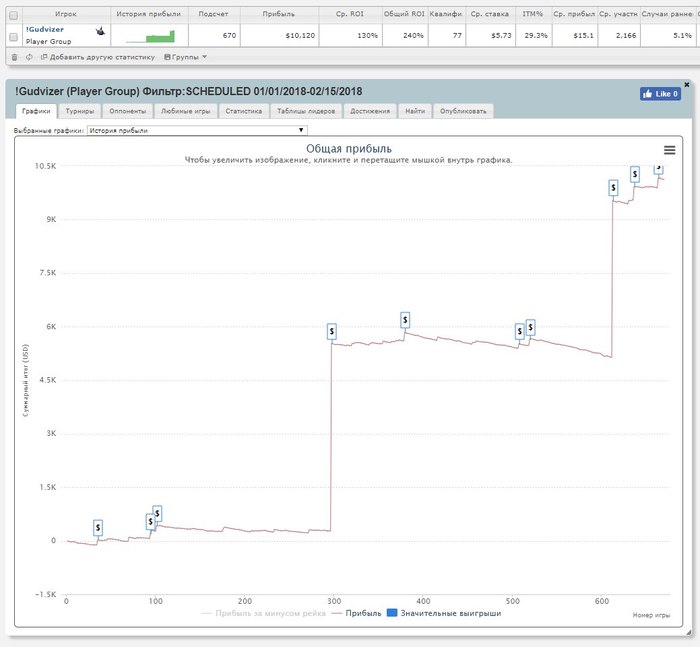Switch to the Опубликовать tab
Image resolution: width=700 pixels, height=647 pixels.
tap(463, 111)
